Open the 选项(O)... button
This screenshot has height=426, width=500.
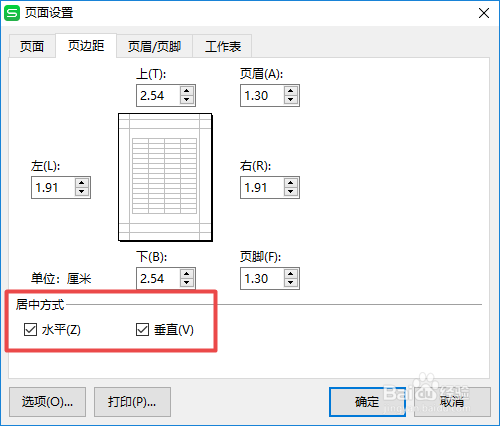[47, 402]
